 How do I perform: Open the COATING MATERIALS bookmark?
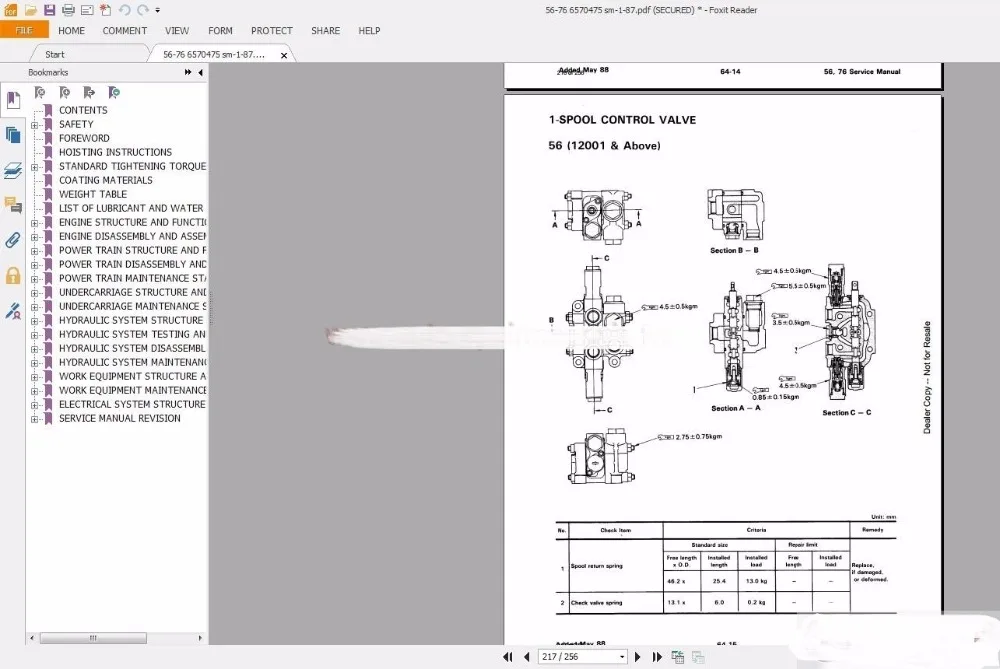point(106,180)
